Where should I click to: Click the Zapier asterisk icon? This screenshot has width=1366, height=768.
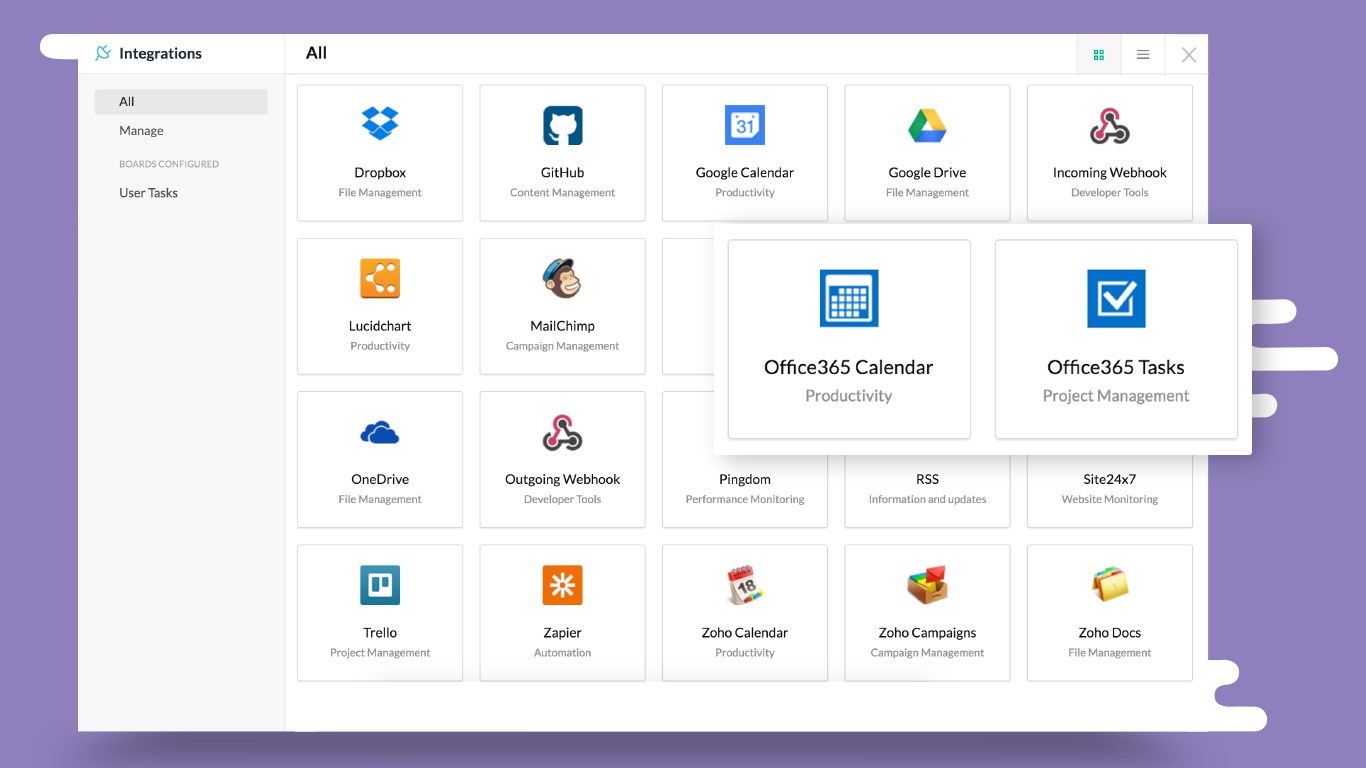click(x=562, y=585)
